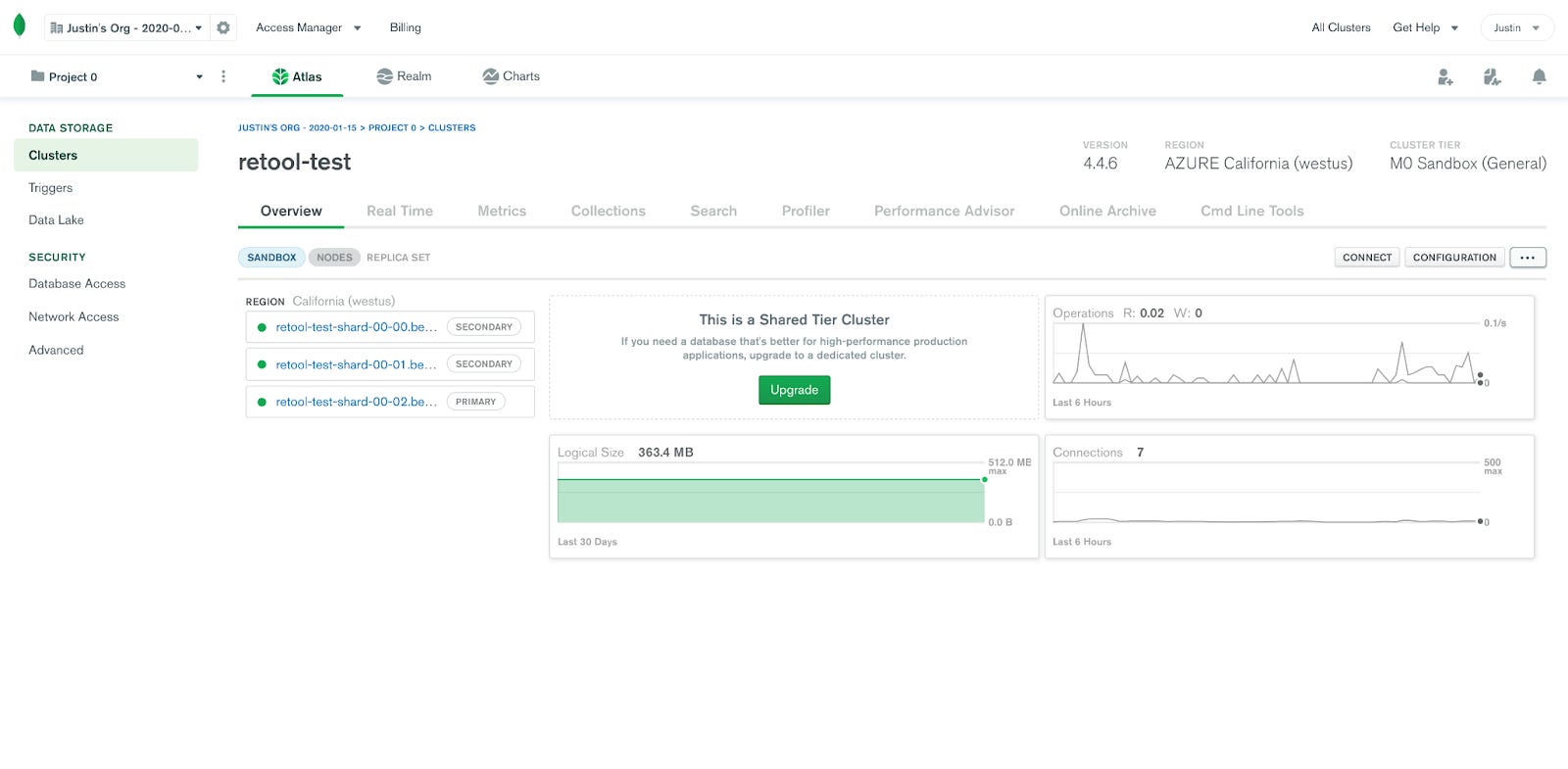
Task: Open the cluster Search tab
Action: pyautogui.click(x=713, y=211)
